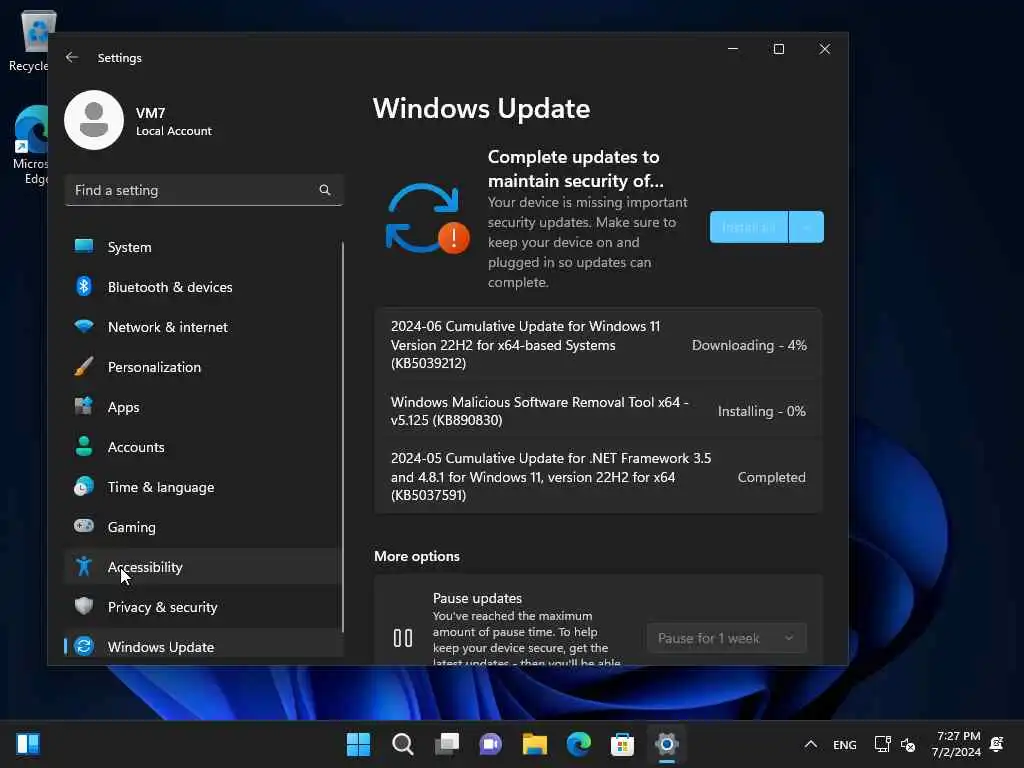Click the Malicious Software Removal Tool KB890830 entry
Screen dimensions: 1024x768
coord(598,411)
